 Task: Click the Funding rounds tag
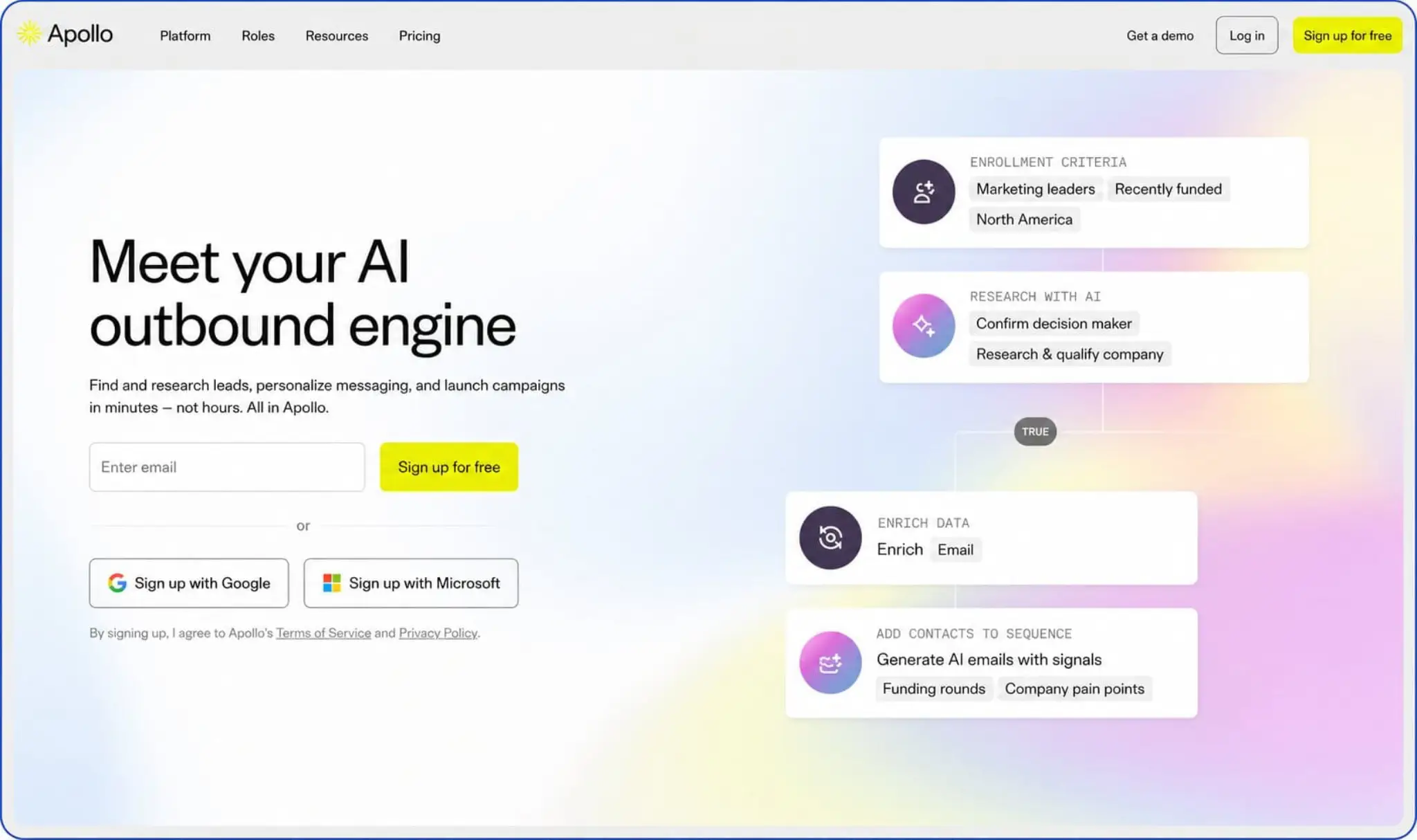click(x=934, y=688)
